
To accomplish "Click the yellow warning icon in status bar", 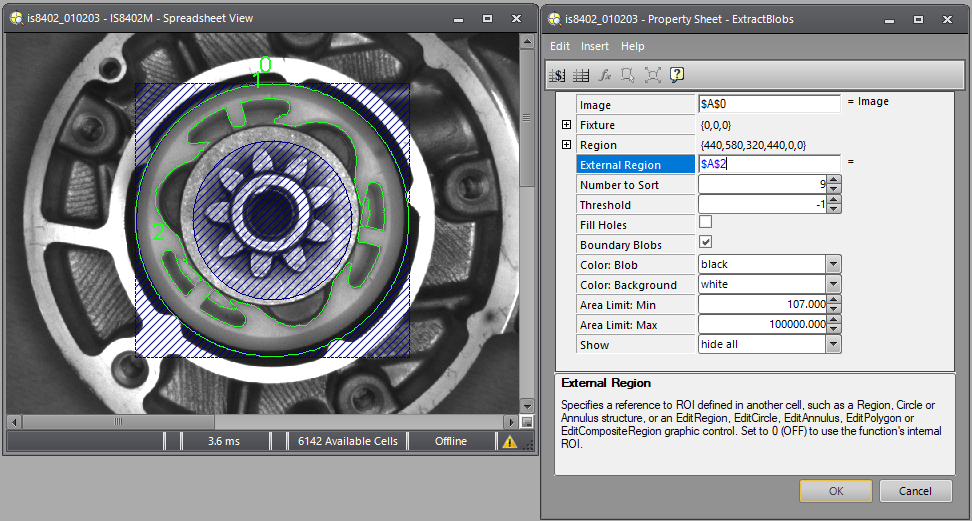I will (x=510, y=441).
